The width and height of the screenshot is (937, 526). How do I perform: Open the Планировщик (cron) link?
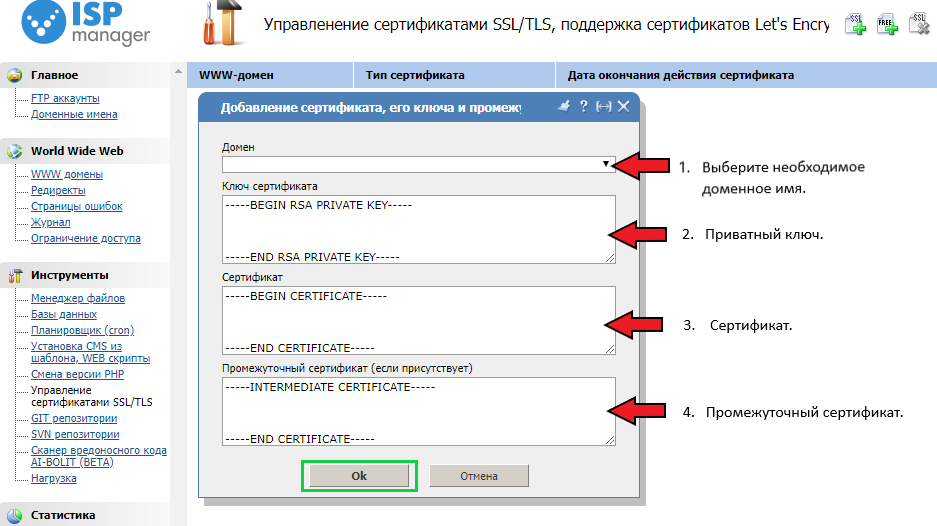[x=82, y=331]
